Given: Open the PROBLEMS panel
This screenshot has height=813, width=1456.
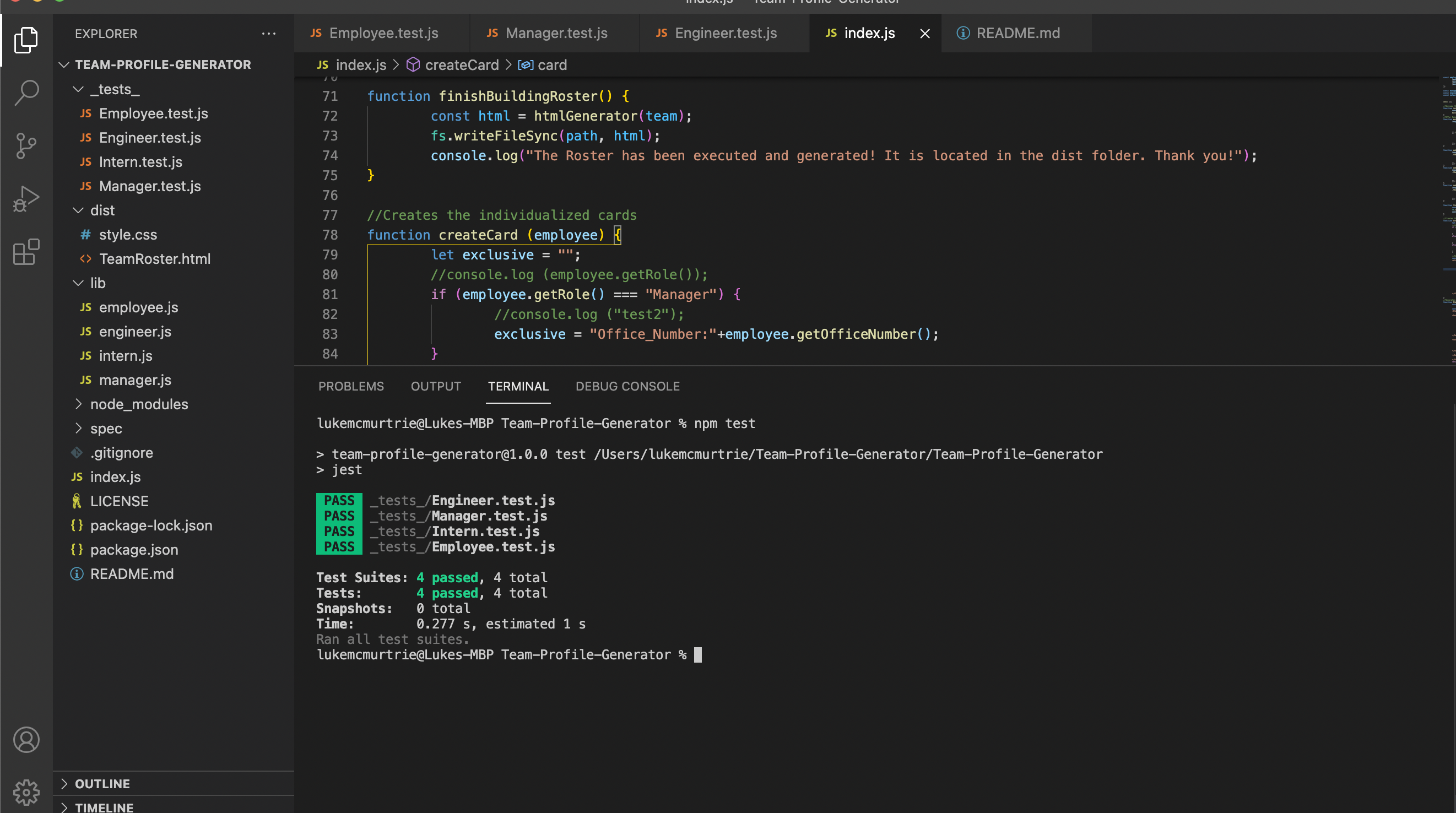Looking at the screenshot, I should [351, 386].
